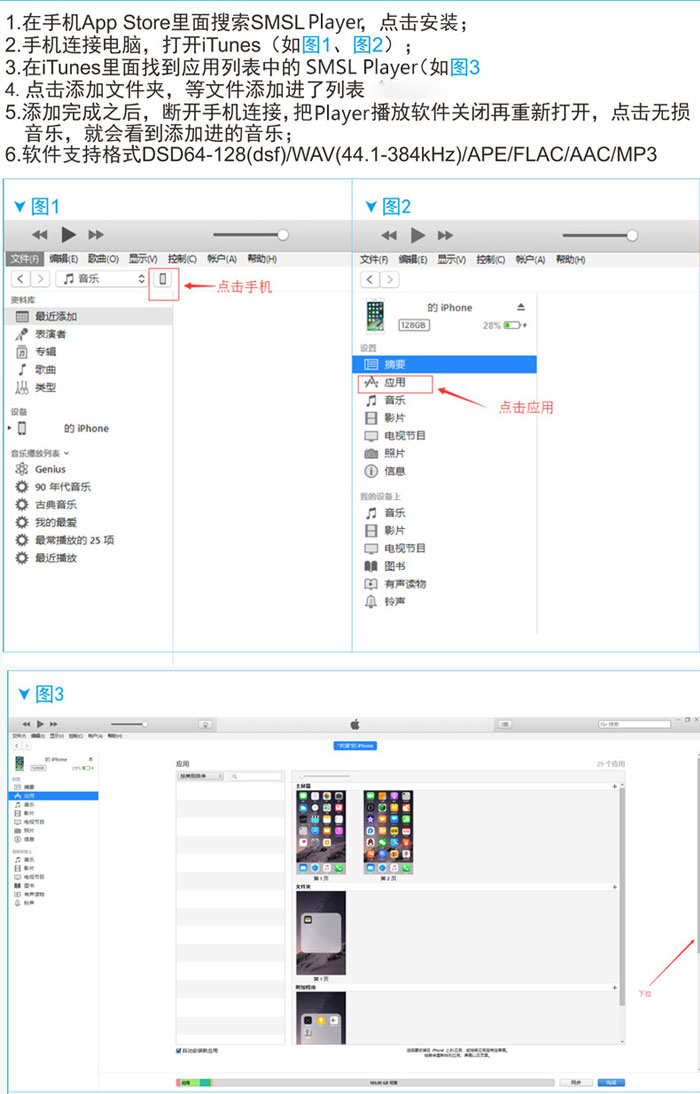Open the 帮助(H) menu in Figure 1
This screenshot has width=700, height=1094.
pos(262,259)
